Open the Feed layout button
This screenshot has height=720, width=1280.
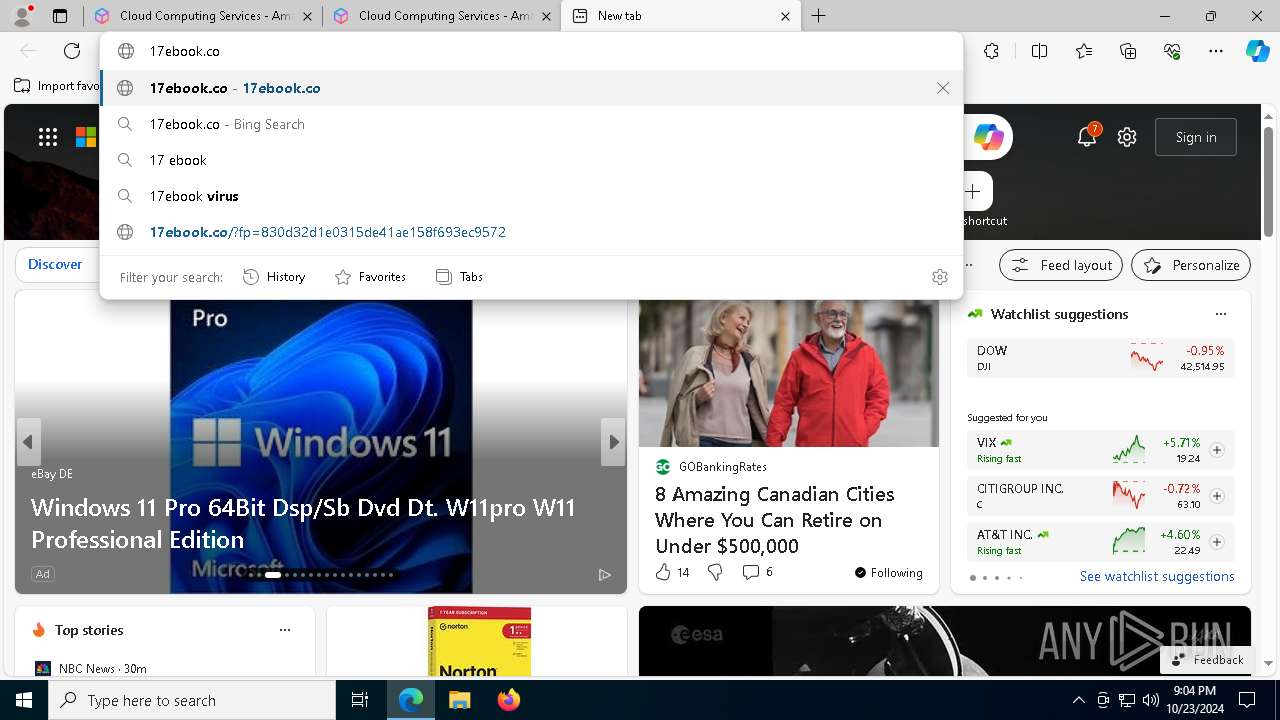[1061, 265]
